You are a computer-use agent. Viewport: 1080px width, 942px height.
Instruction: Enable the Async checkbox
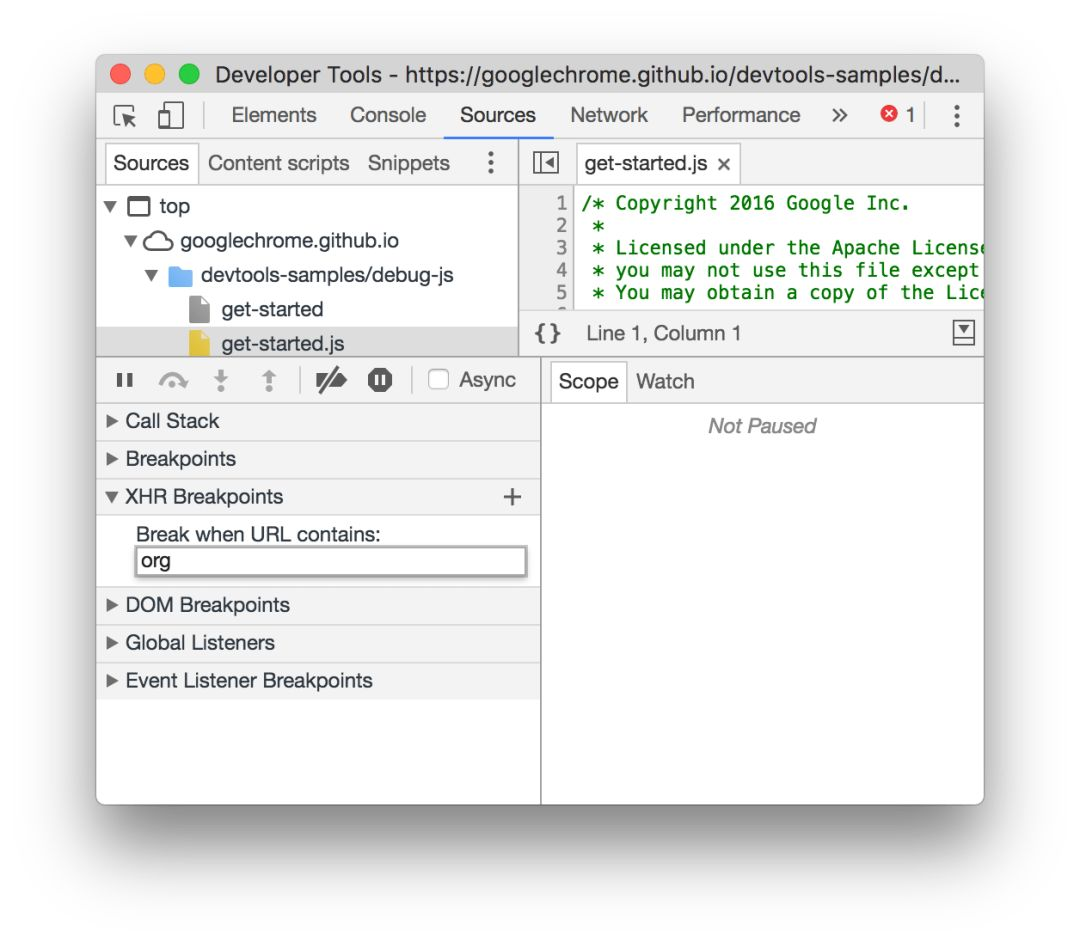(x=438, y=379)
